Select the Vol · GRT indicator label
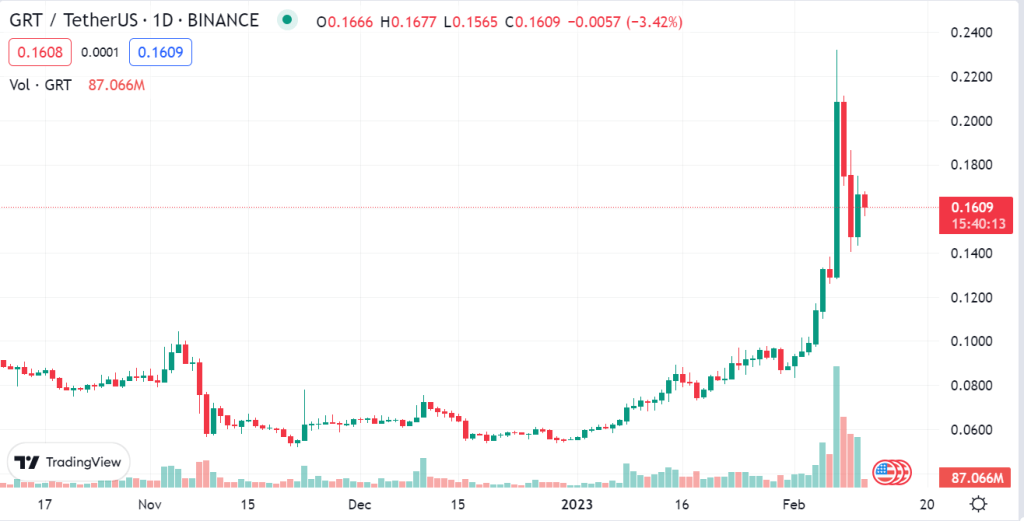 [x=40, y=85]
